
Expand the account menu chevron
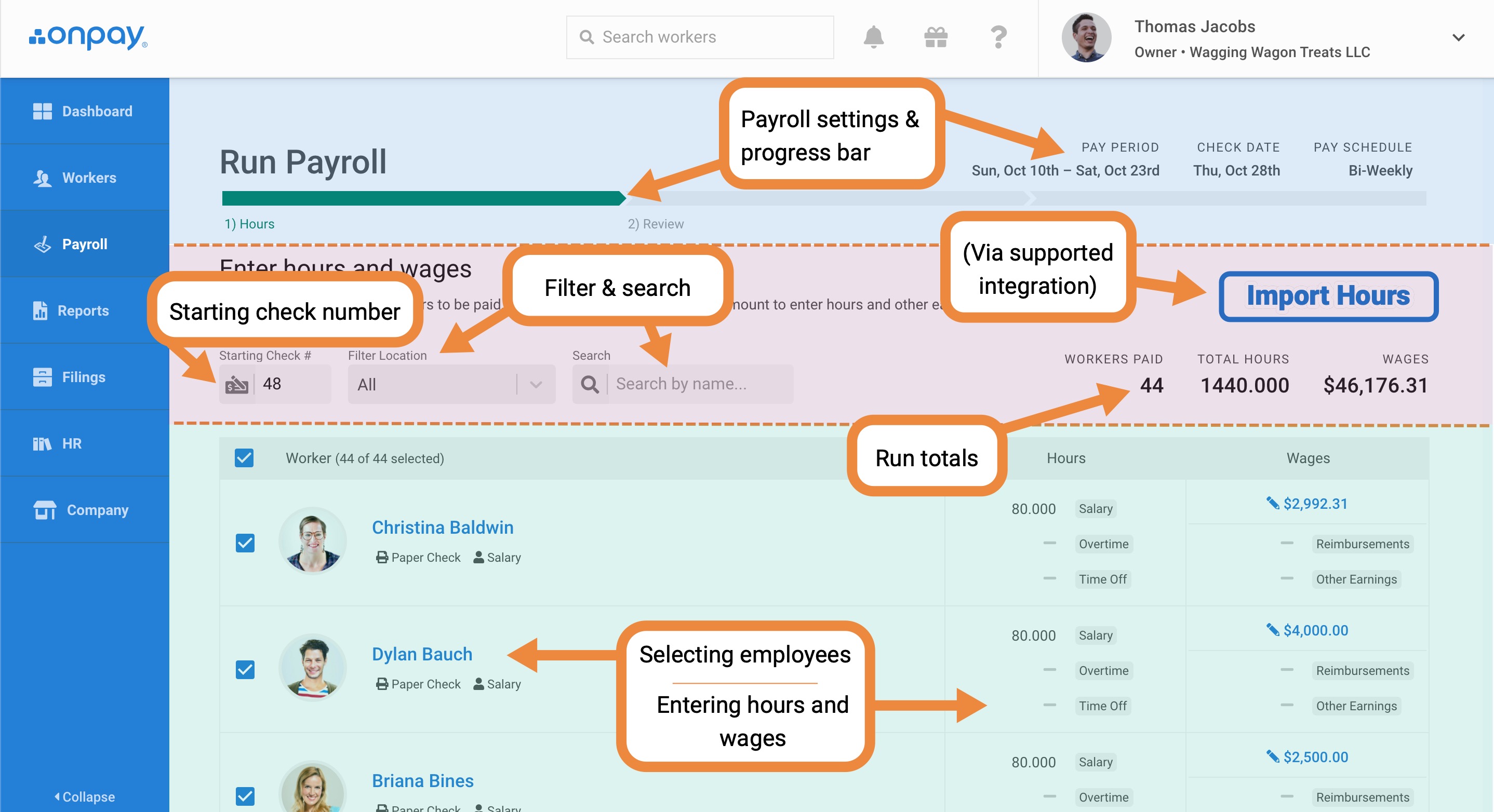pyautogui.click(x=1458, y=38)
